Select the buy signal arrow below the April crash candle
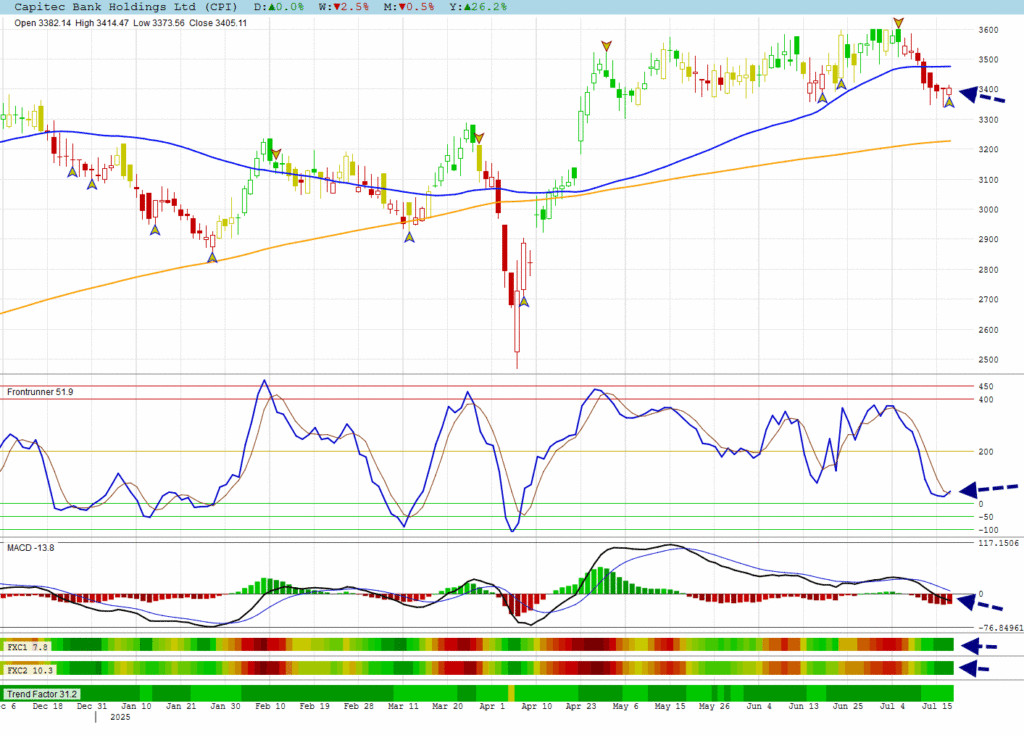Viewport: 1024px width, 735px height. (x=524, y=302)
